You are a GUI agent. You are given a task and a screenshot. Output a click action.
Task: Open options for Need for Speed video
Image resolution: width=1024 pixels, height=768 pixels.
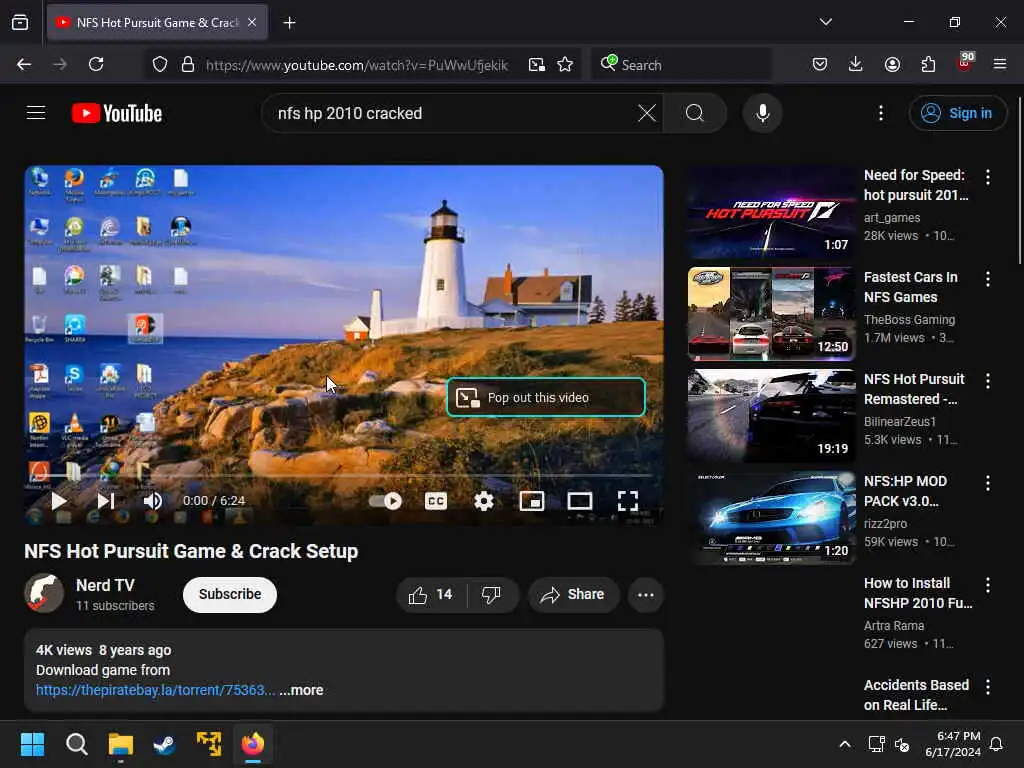tap(988, 176)
